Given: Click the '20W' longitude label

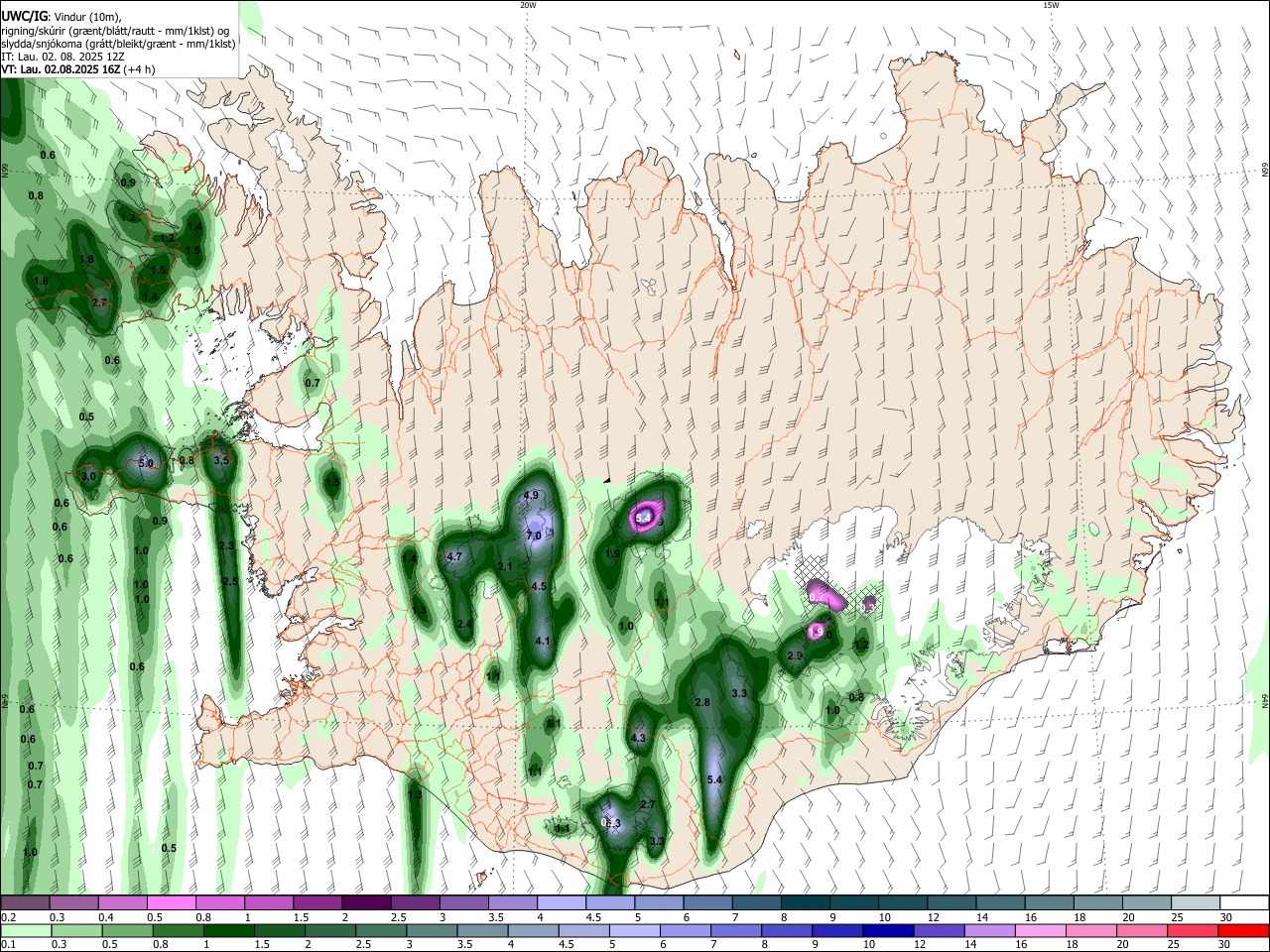Looking at the screenshot, I should 528,5.
